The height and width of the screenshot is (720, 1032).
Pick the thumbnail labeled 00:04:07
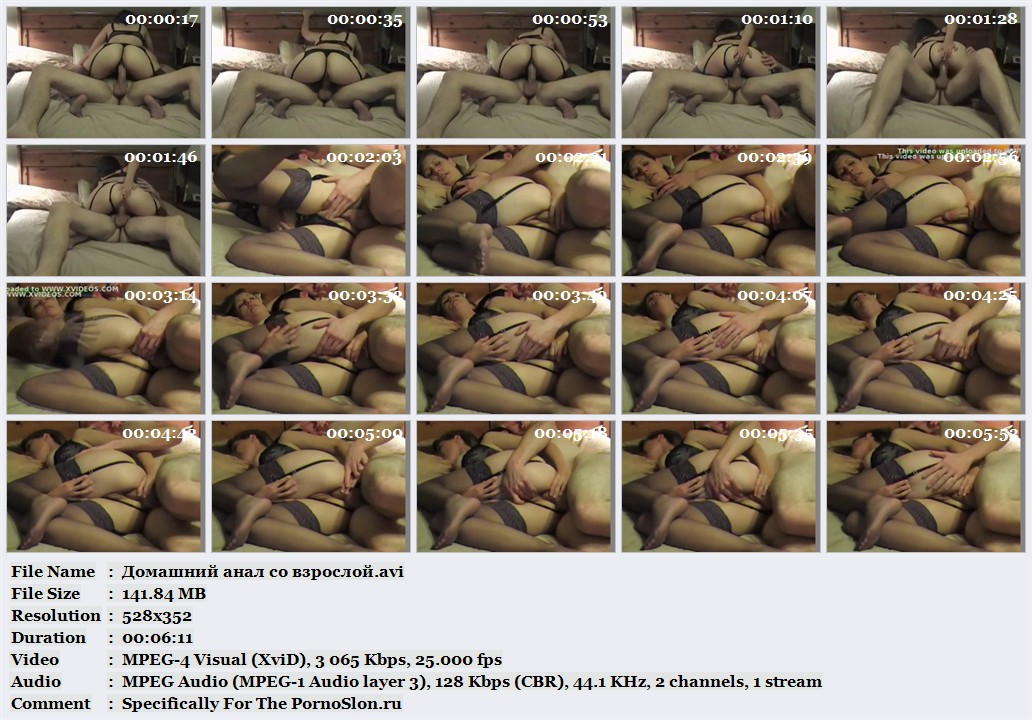point(721,348)
